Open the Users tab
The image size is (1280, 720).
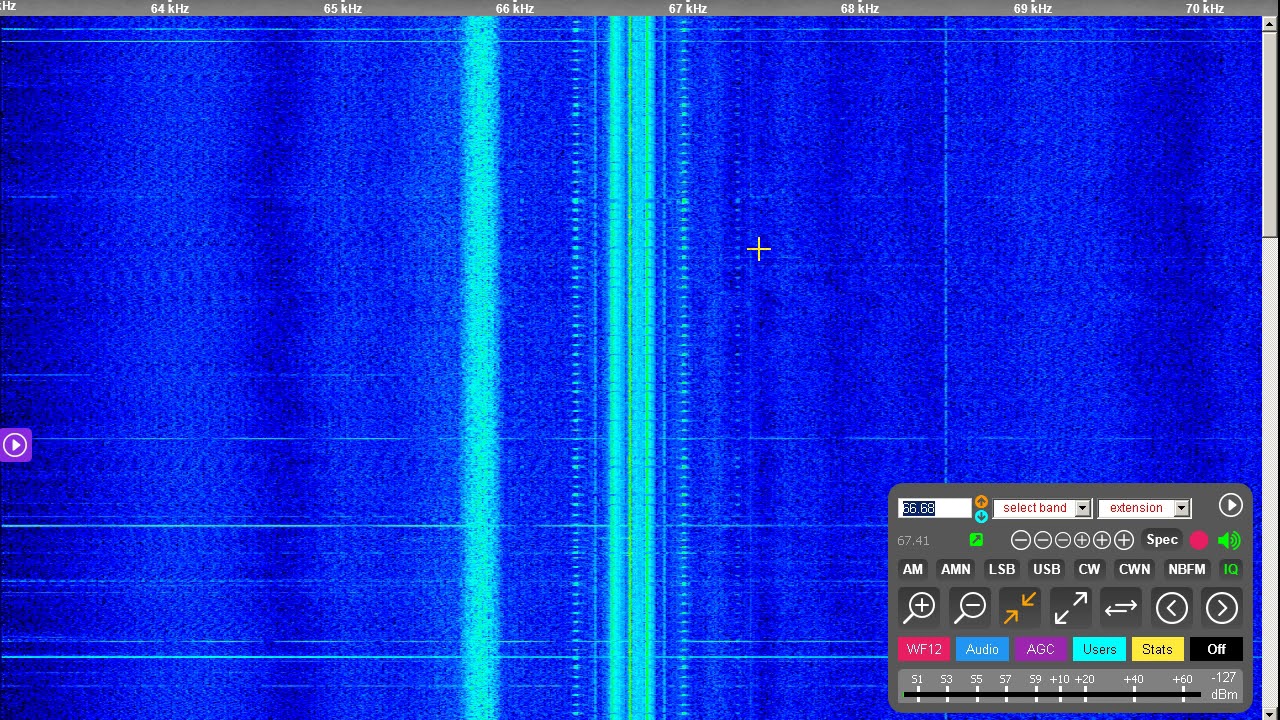pyautogui.click(x=1099, y=649)
